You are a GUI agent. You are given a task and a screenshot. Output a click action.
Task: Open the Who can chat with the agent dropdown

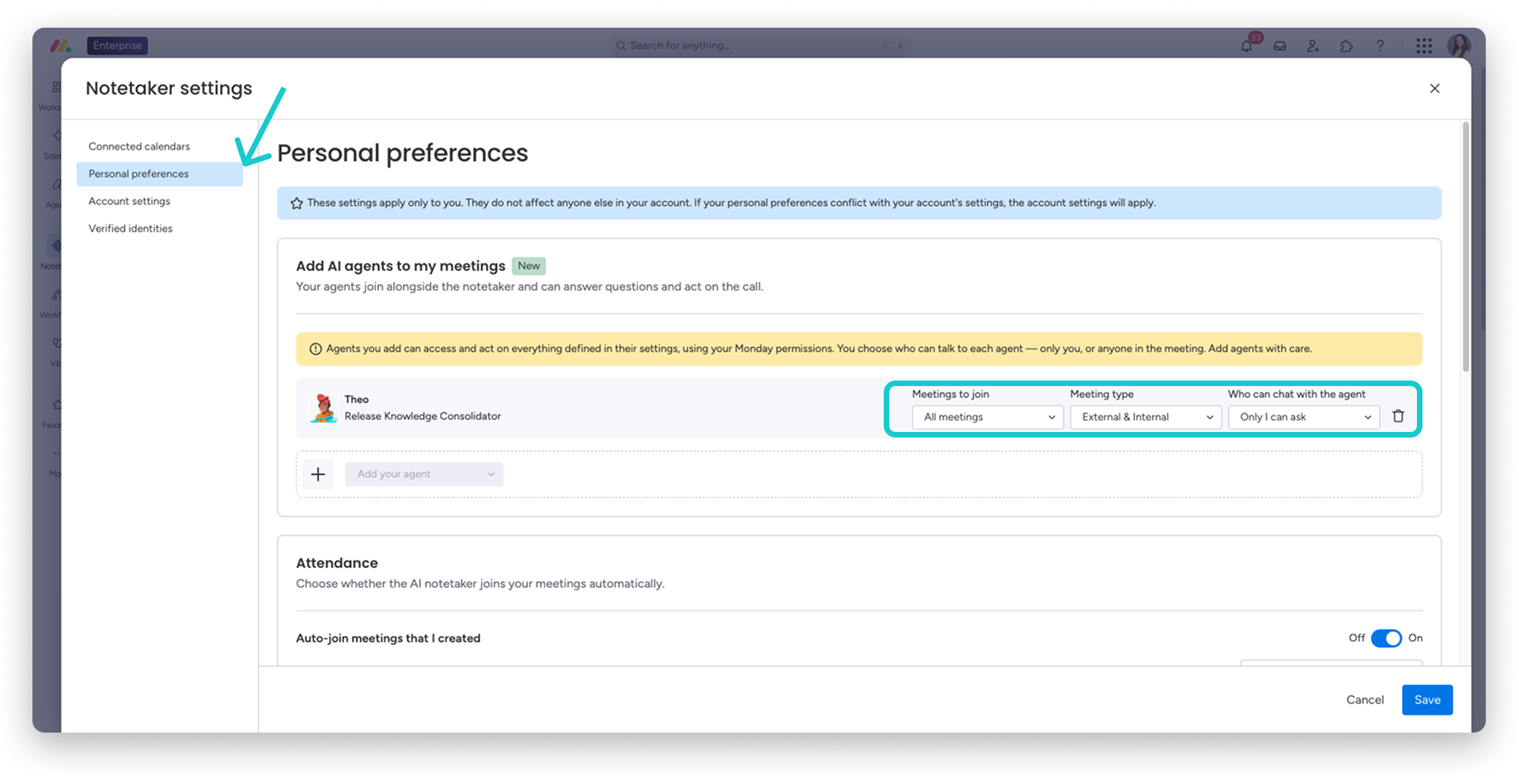pos(1304,417)
